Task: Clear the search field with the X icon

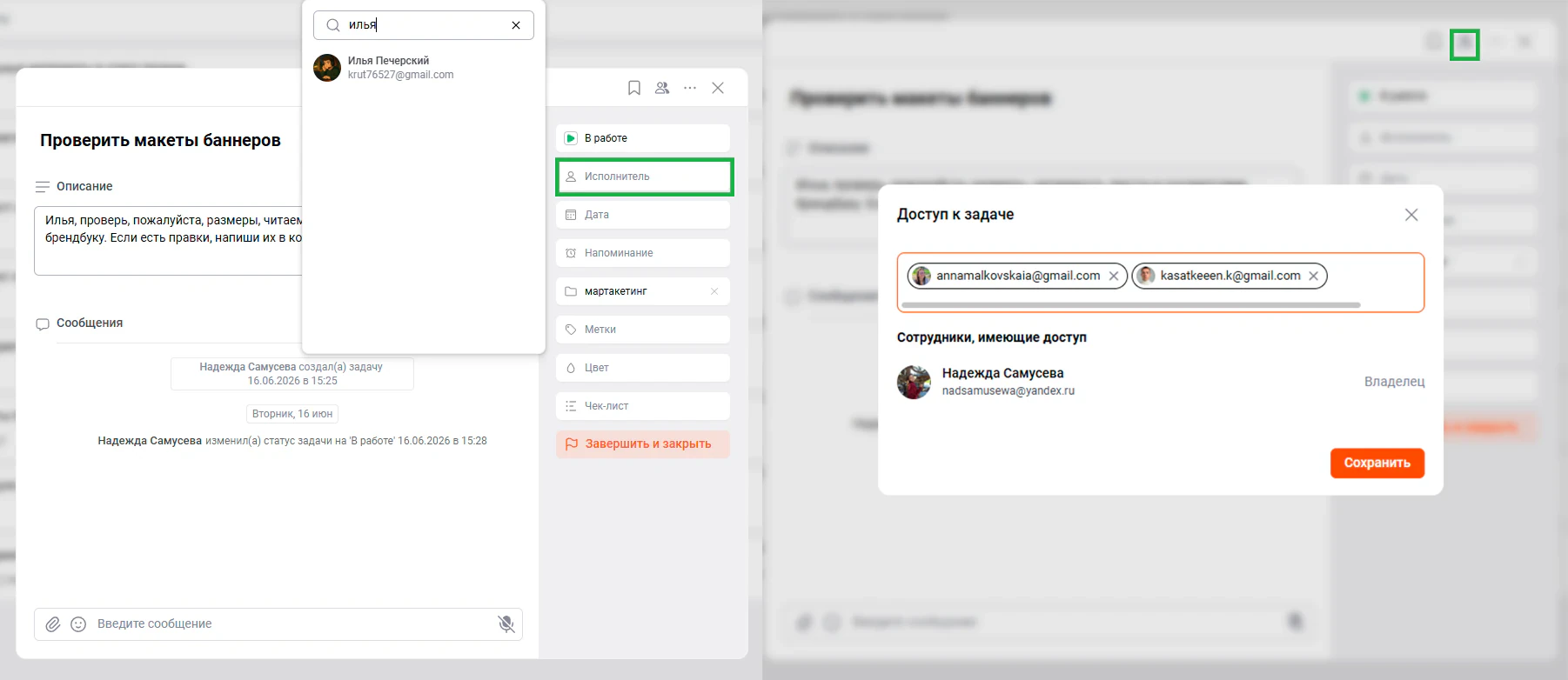Action: point(516,25)
